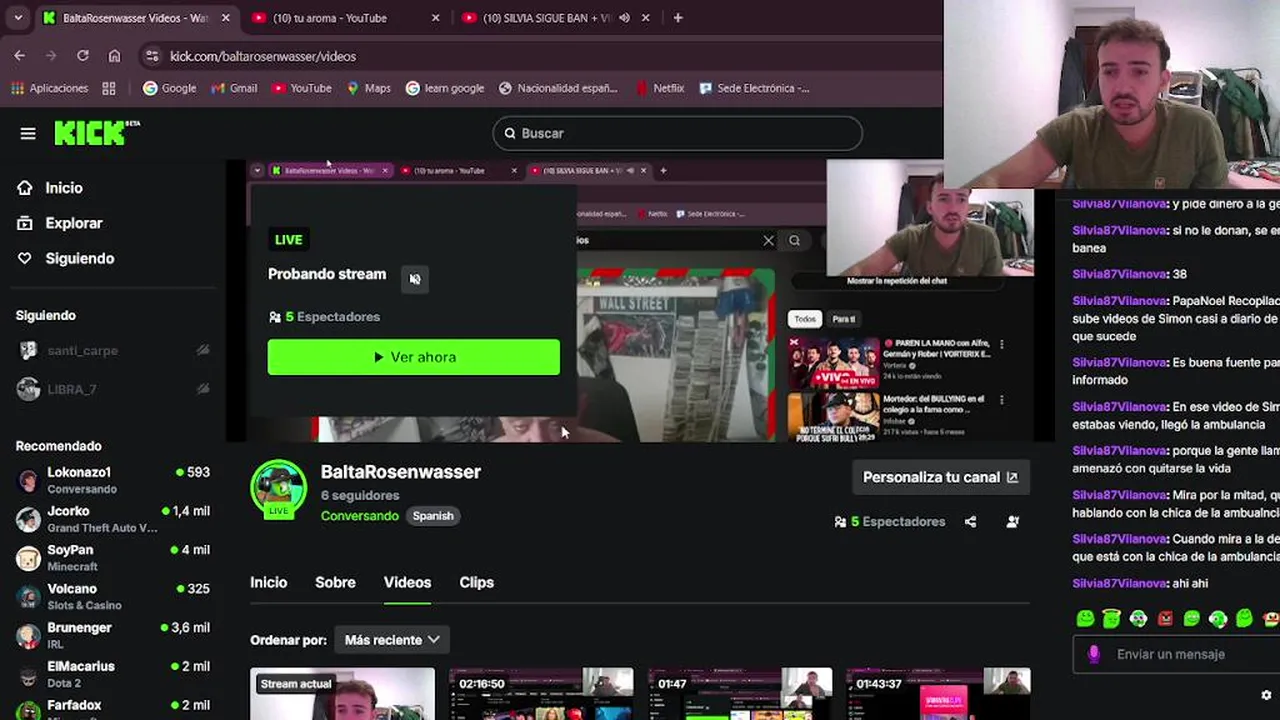This screenshot has width=1280, height=720.
Task: Open the learn google bookmark
Action: tap(444, 88)
